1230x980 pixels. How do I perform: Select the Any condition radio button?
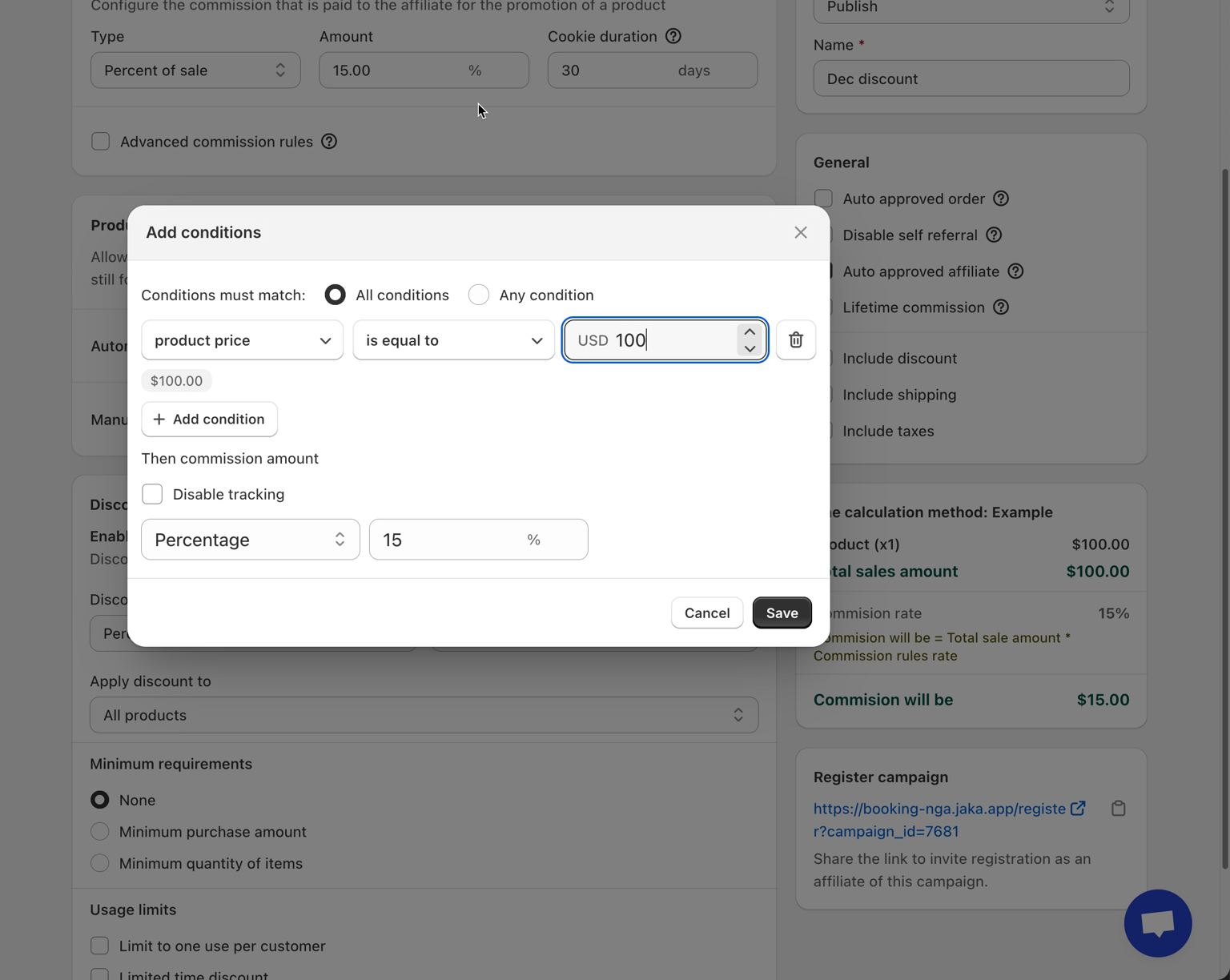click(x=479, y=295)
